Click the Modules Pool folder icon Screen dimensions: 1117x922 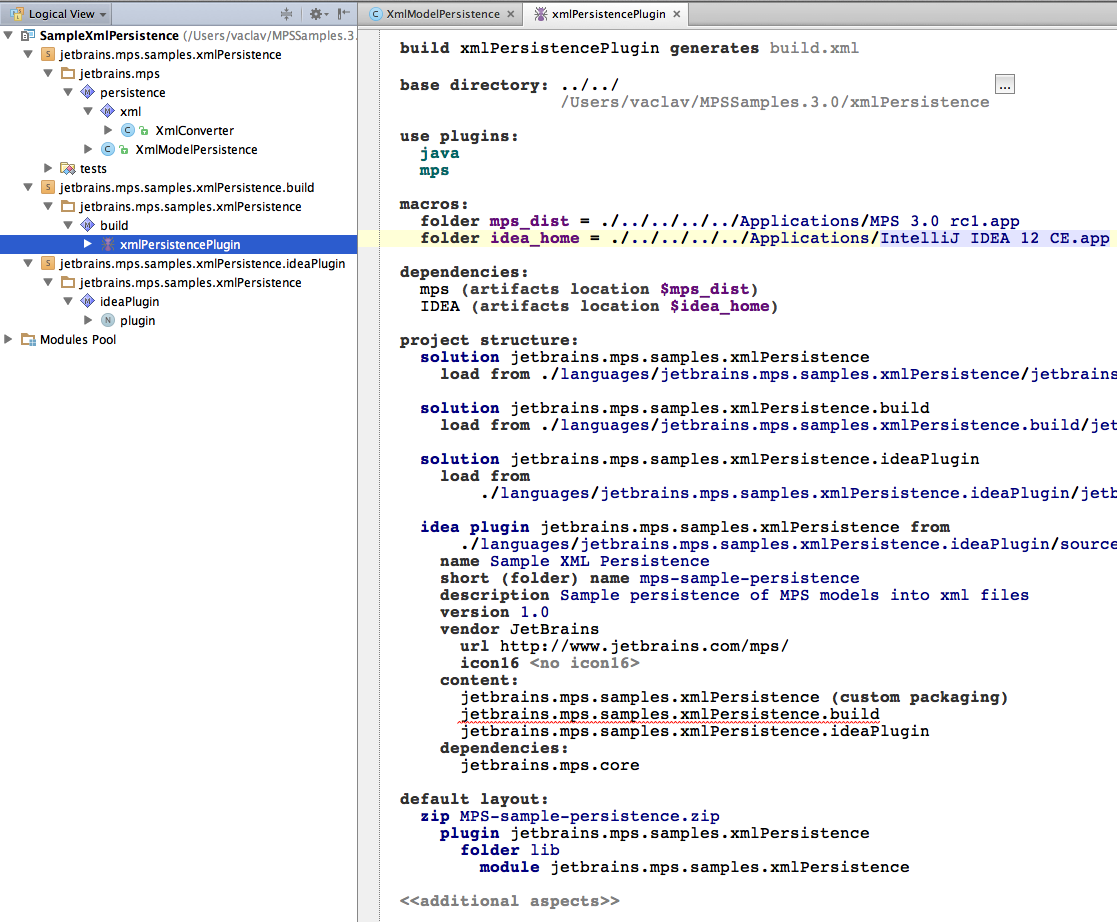(x=28, y=339)
